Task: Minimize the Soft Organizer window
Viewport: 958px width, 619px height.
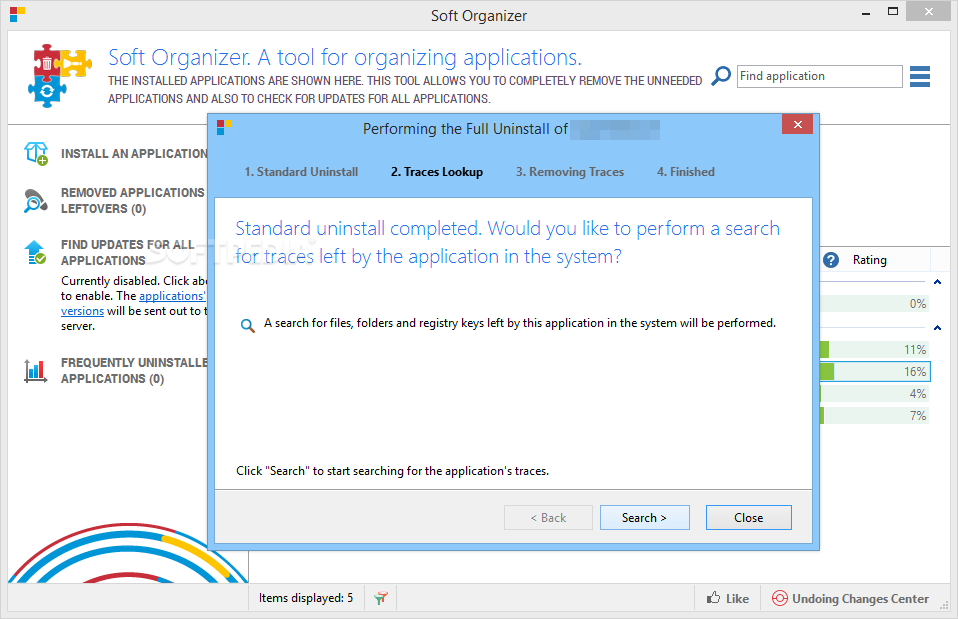Action: [x=866, y=13]
